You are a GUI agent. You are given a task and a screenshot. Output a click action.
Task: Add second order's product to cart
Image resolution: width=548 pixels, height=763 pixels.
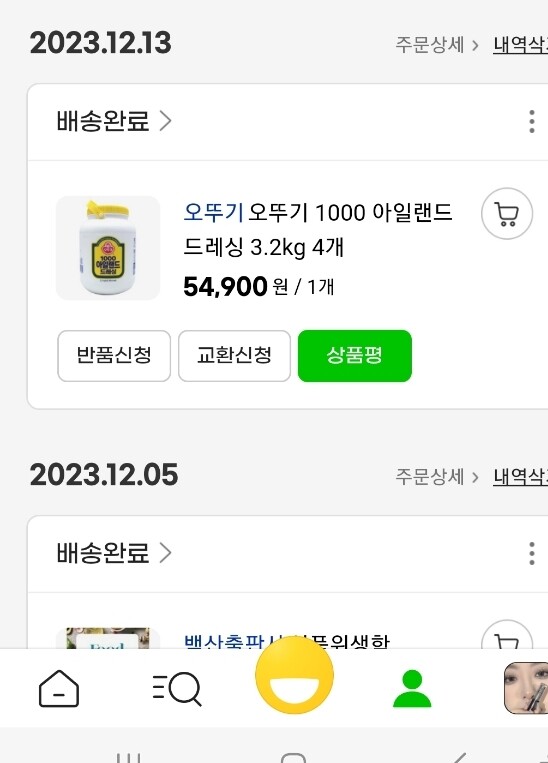(507, 635)
